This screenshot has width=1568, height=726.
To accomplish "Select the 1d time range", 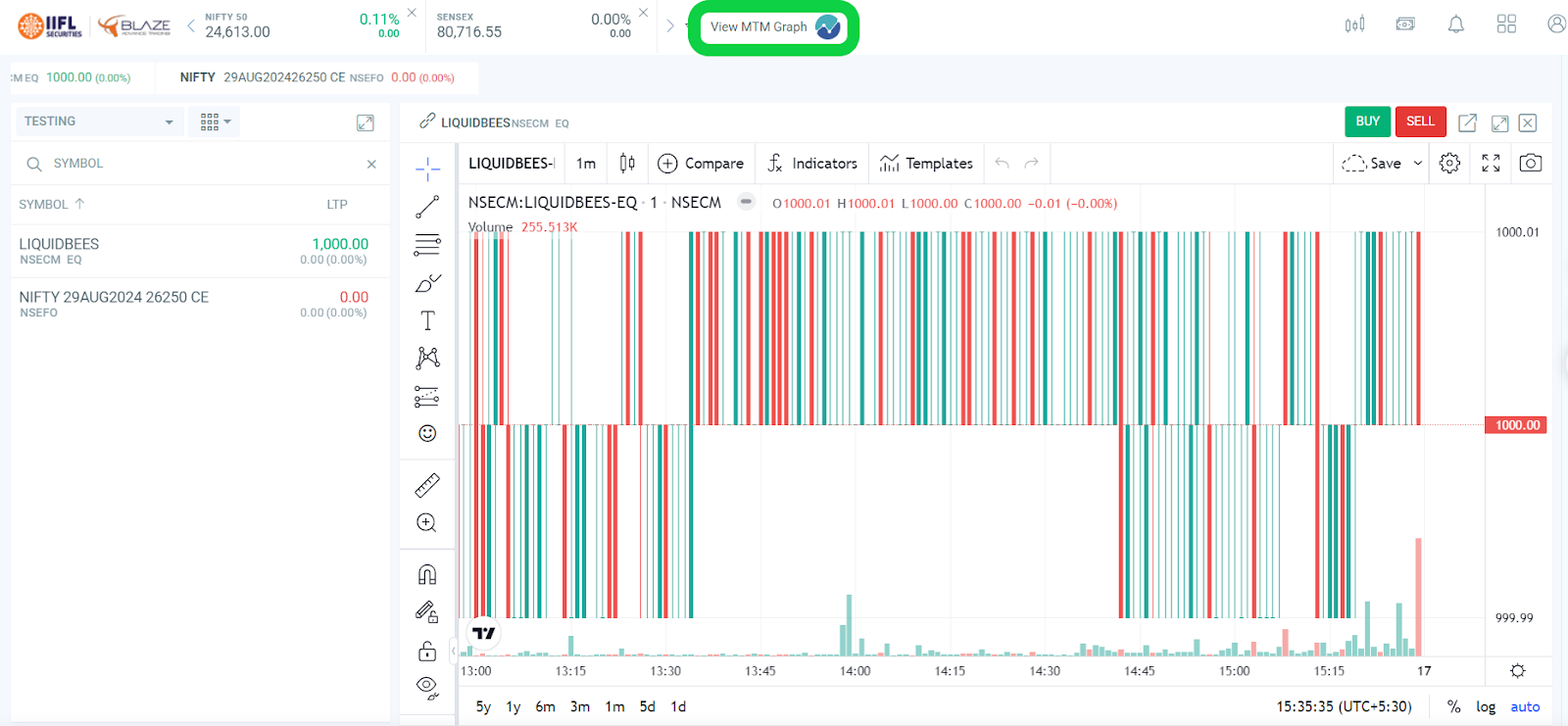I will (678, 706).
